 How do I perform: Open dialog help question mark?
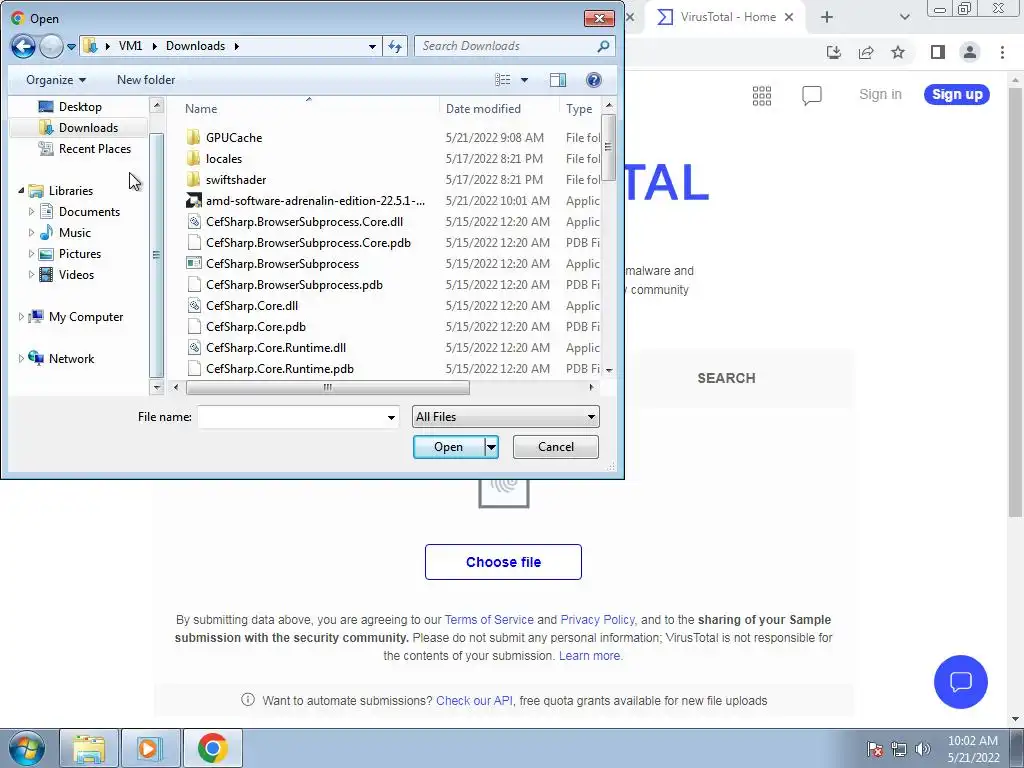[594, 80]
